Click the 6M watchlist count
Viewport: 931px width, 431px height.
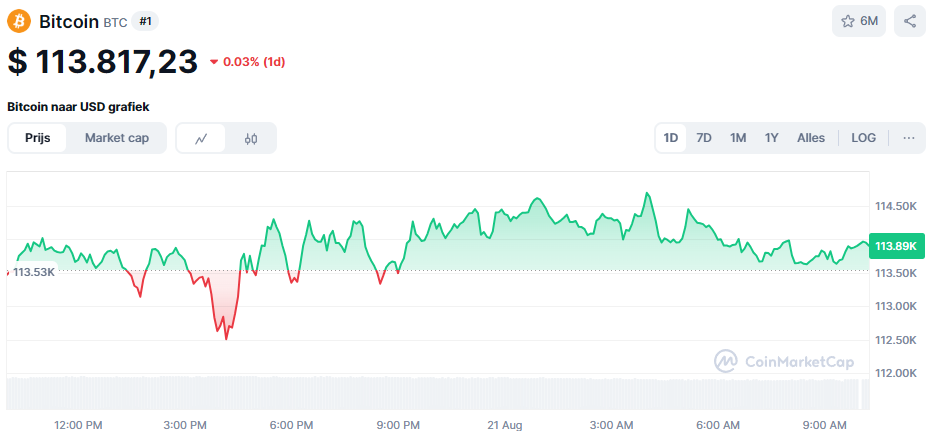[869, 21]
